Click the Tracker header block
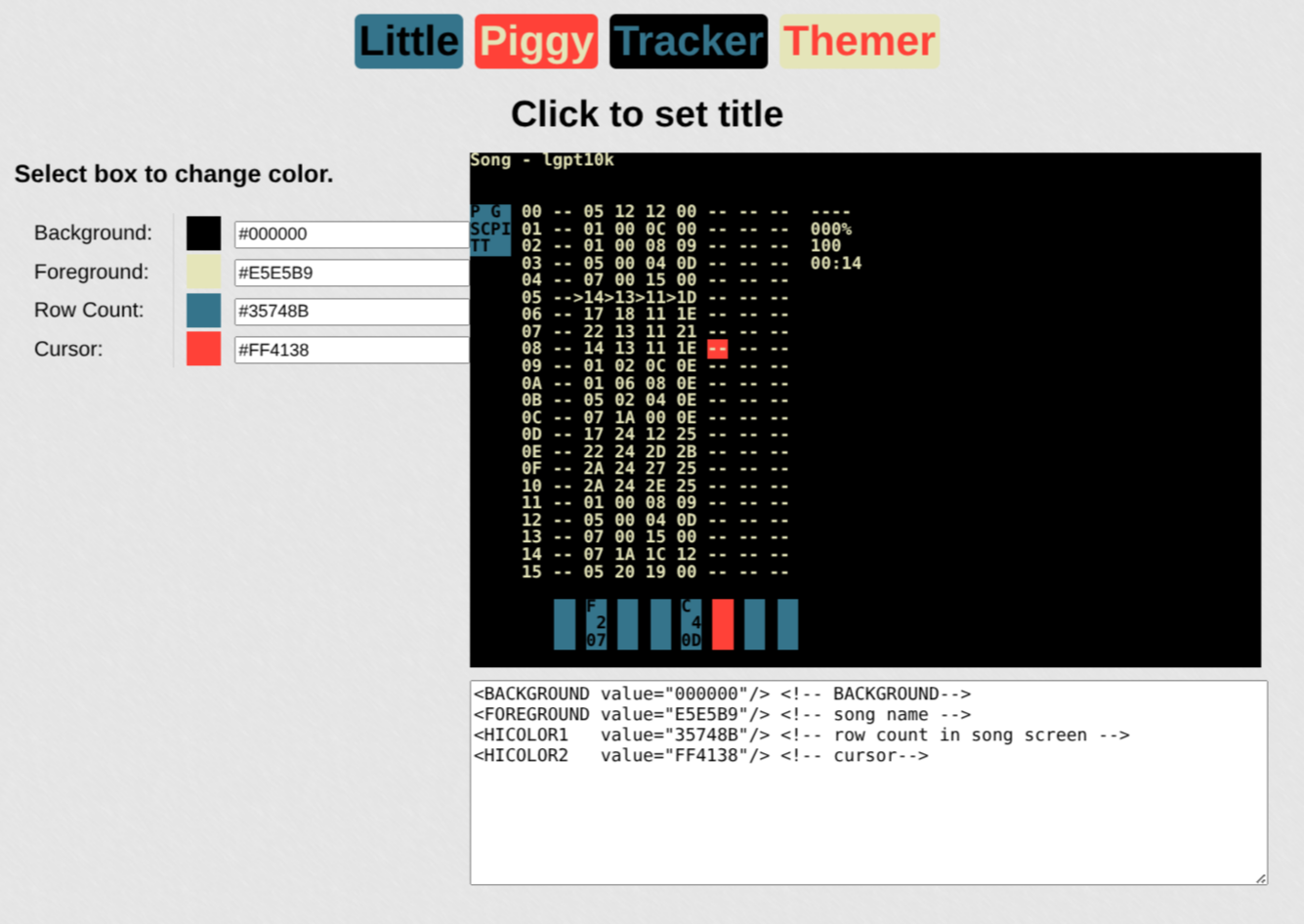 [x=688, y=40]
